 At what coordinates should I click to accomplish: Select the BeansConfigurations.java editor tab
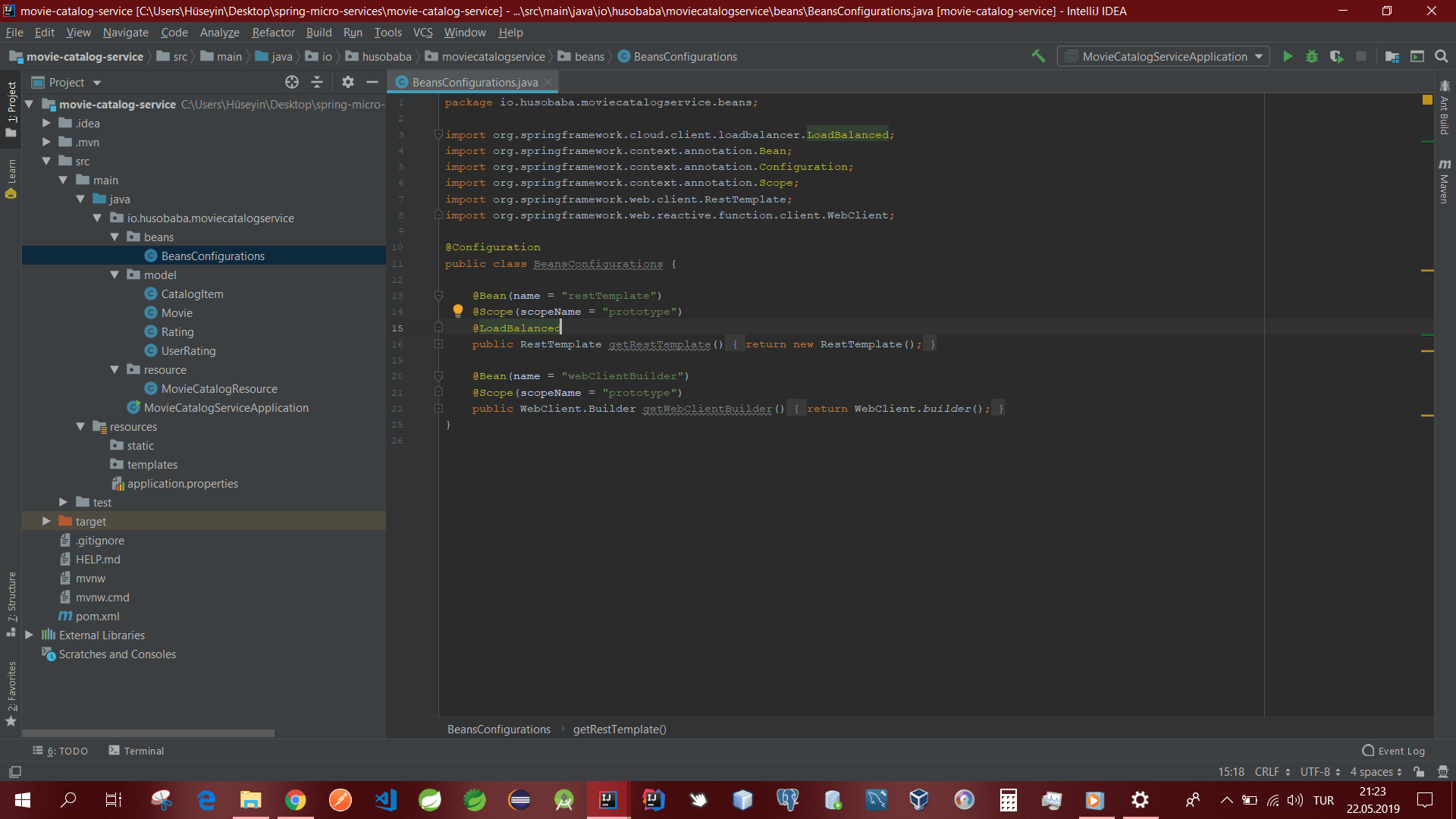pos(475,82)
